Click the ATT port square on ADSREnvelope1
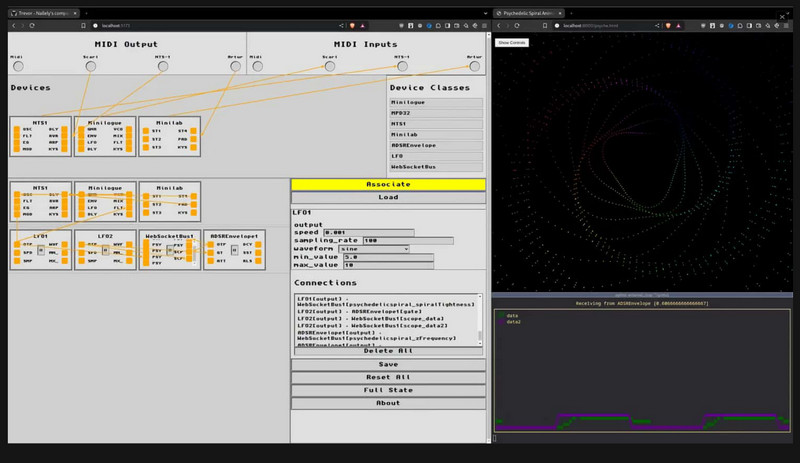This screenshot has height=463, width=800. pyautogui.click(x=211, y=261)
